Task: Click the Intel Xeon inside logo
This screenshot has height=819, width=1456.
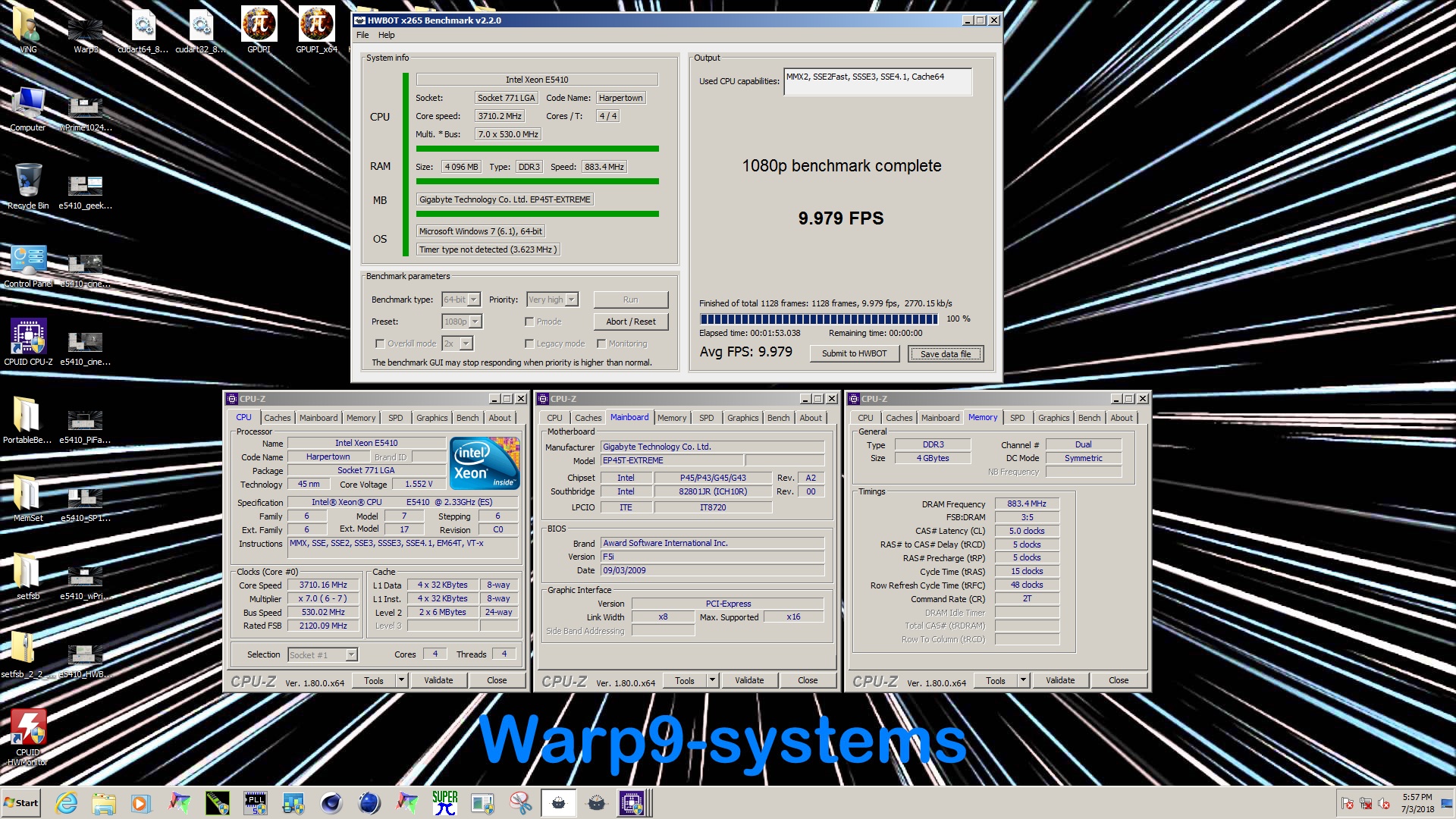Action: tap(485, 463)
